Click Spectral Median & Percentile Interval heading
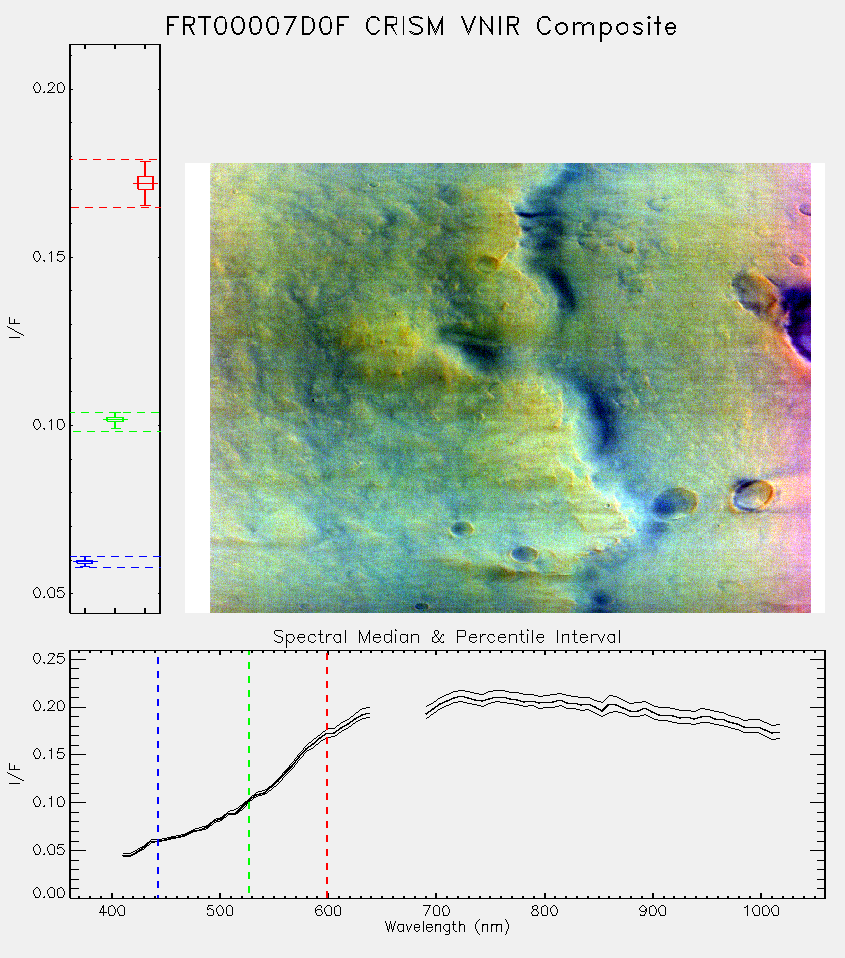Viewport: 845px width, 958px height. point(447,637)
